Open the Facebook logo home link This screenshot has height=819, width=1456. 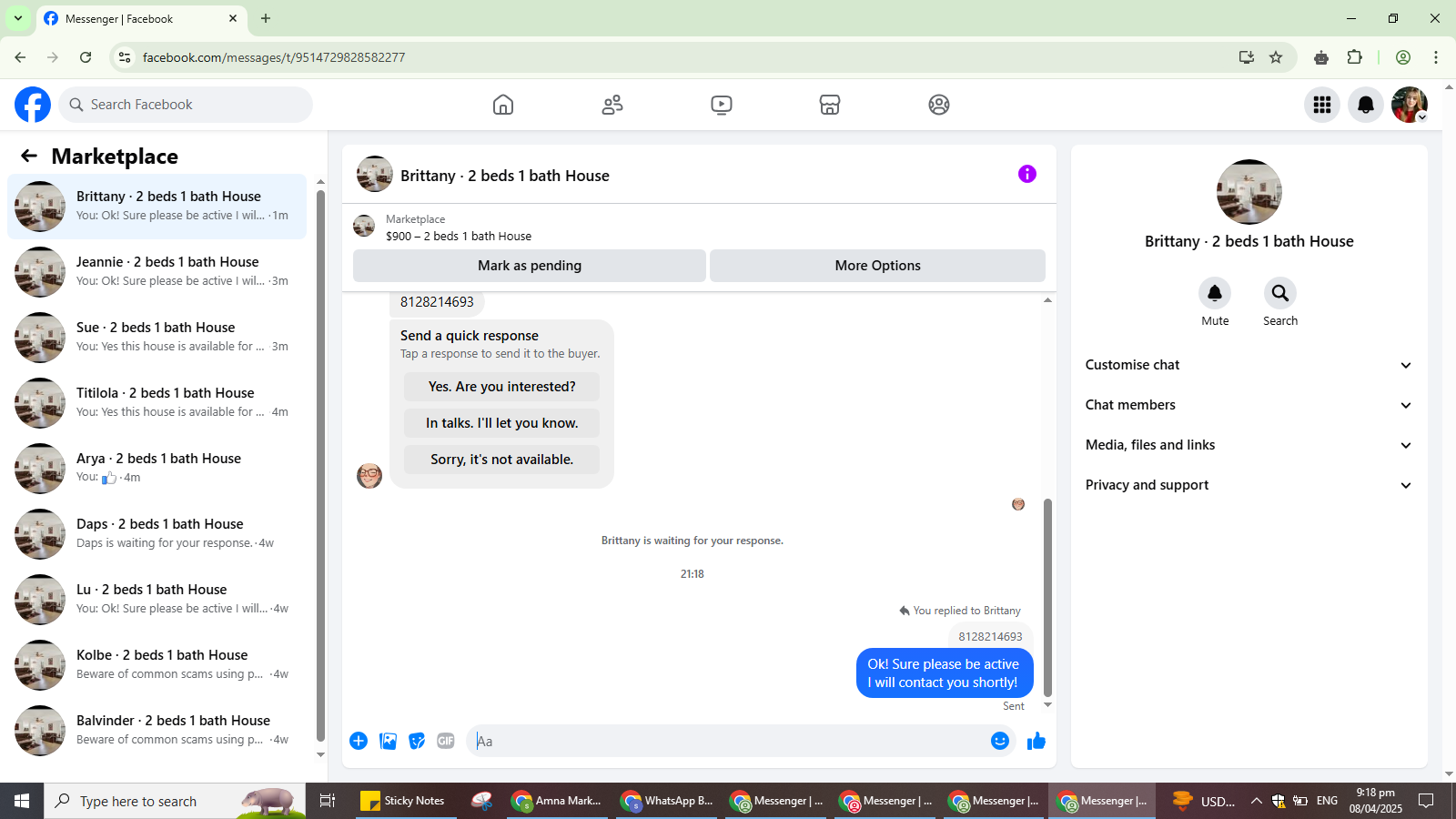pyautogui.click(x=33, y=105)
